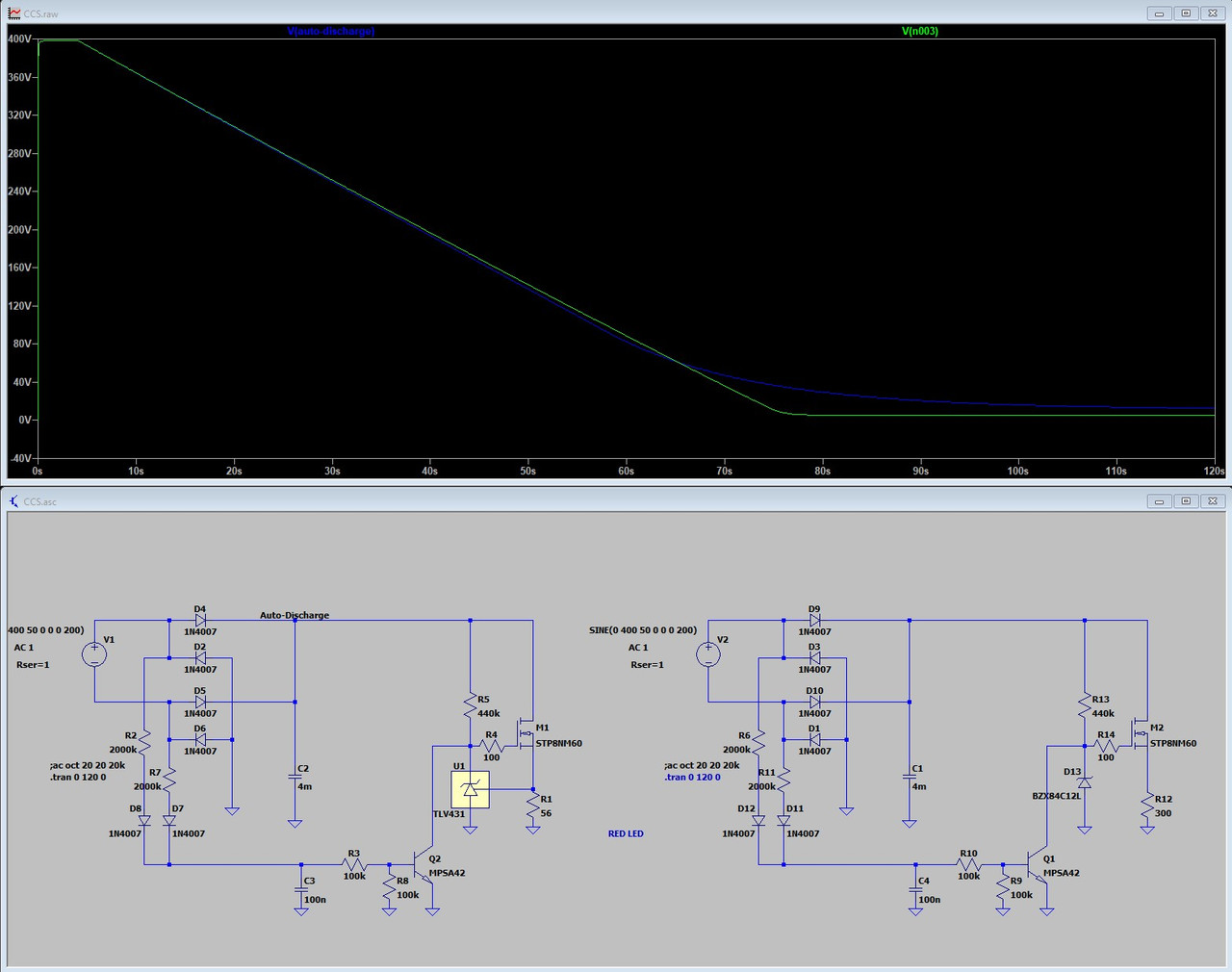Viewport: 1232px width, 972px height.
Task: Click the CCS.raw window title icon
Action: (x=13, y=13)
